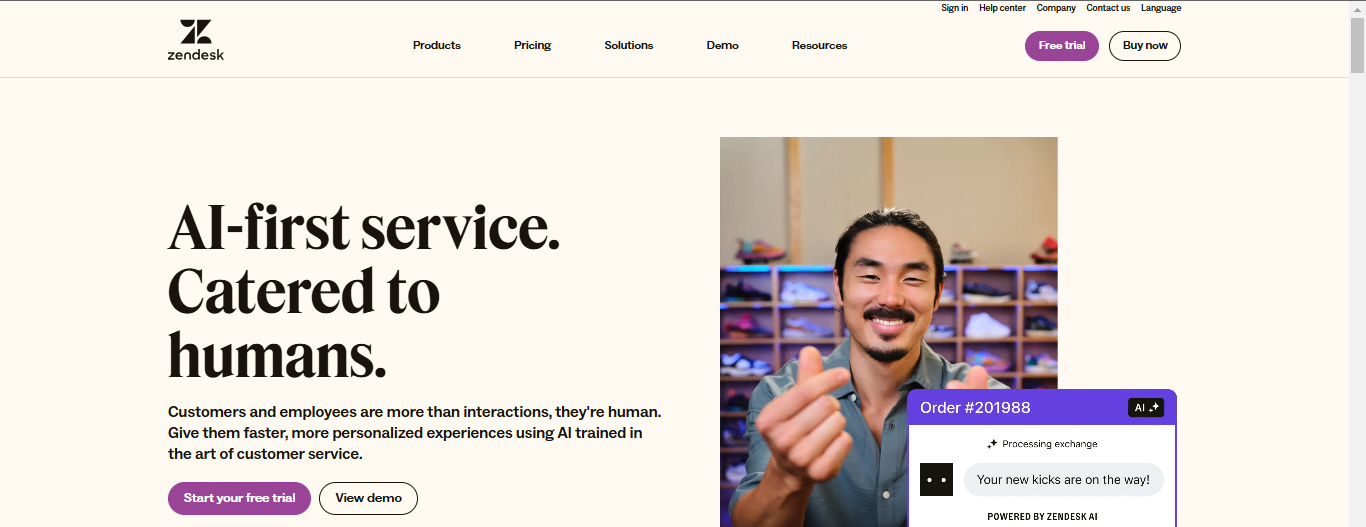This screenshot has width=1366, height=527.
Task: Click the View demo button
Action: coord(368,498)
